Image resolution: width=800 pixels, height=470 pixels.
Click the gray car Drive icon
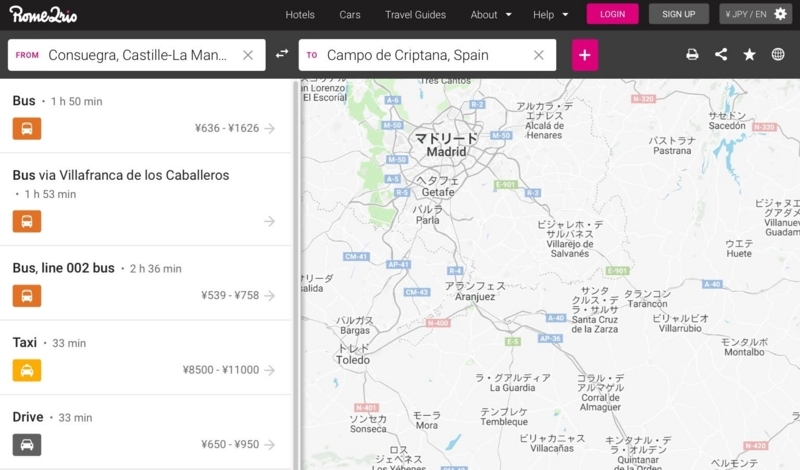[27, 445]
